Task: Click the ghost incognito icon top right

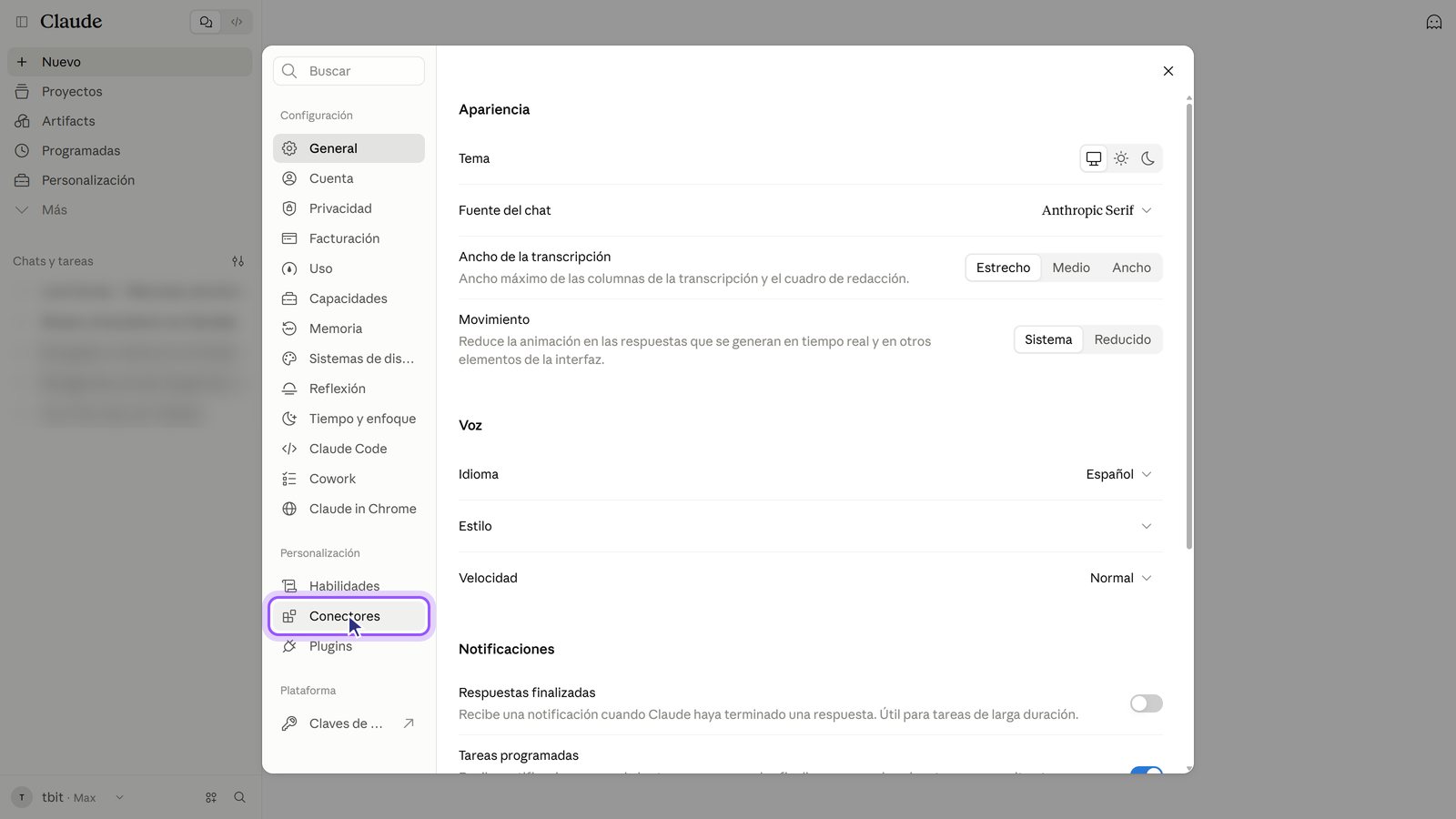Action: 1434,22
